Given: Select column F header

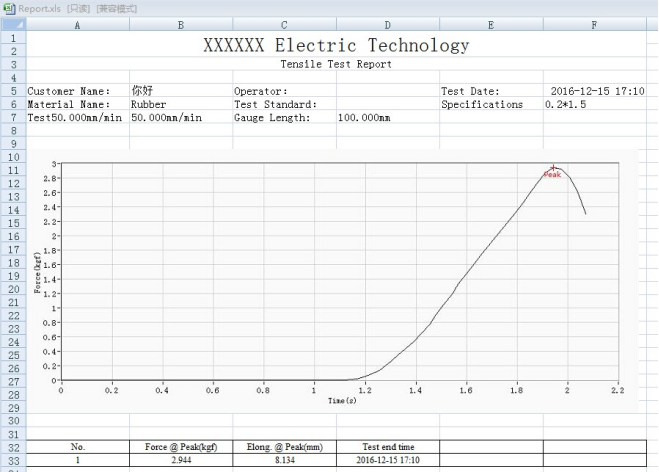Looking at the screenshot, I should click(594, 24).
